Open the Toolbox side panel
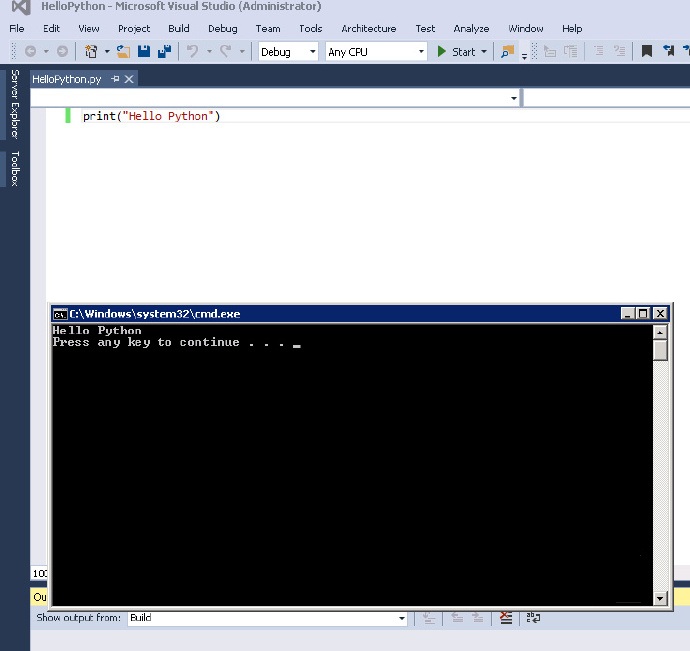Image resolution: width=690 pixels, height=651 pixels. (15, 168)
